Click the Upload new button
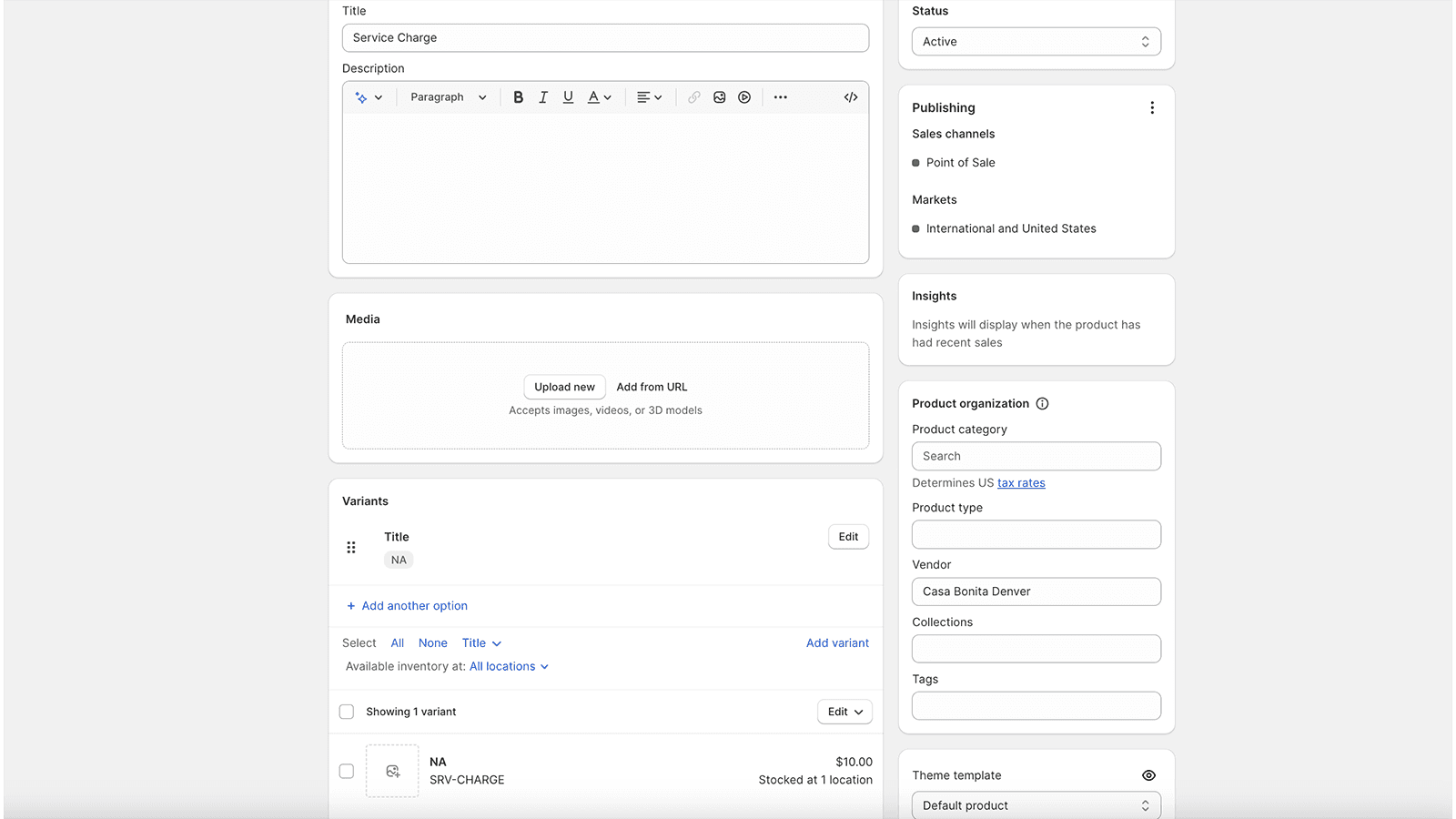 564,387
